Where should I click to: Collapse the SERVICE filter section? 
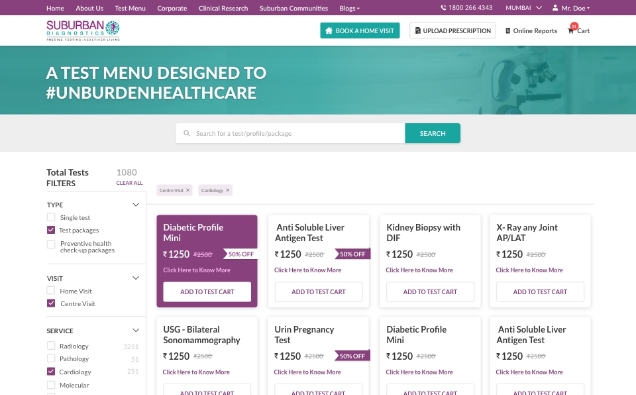pos(136,331)
